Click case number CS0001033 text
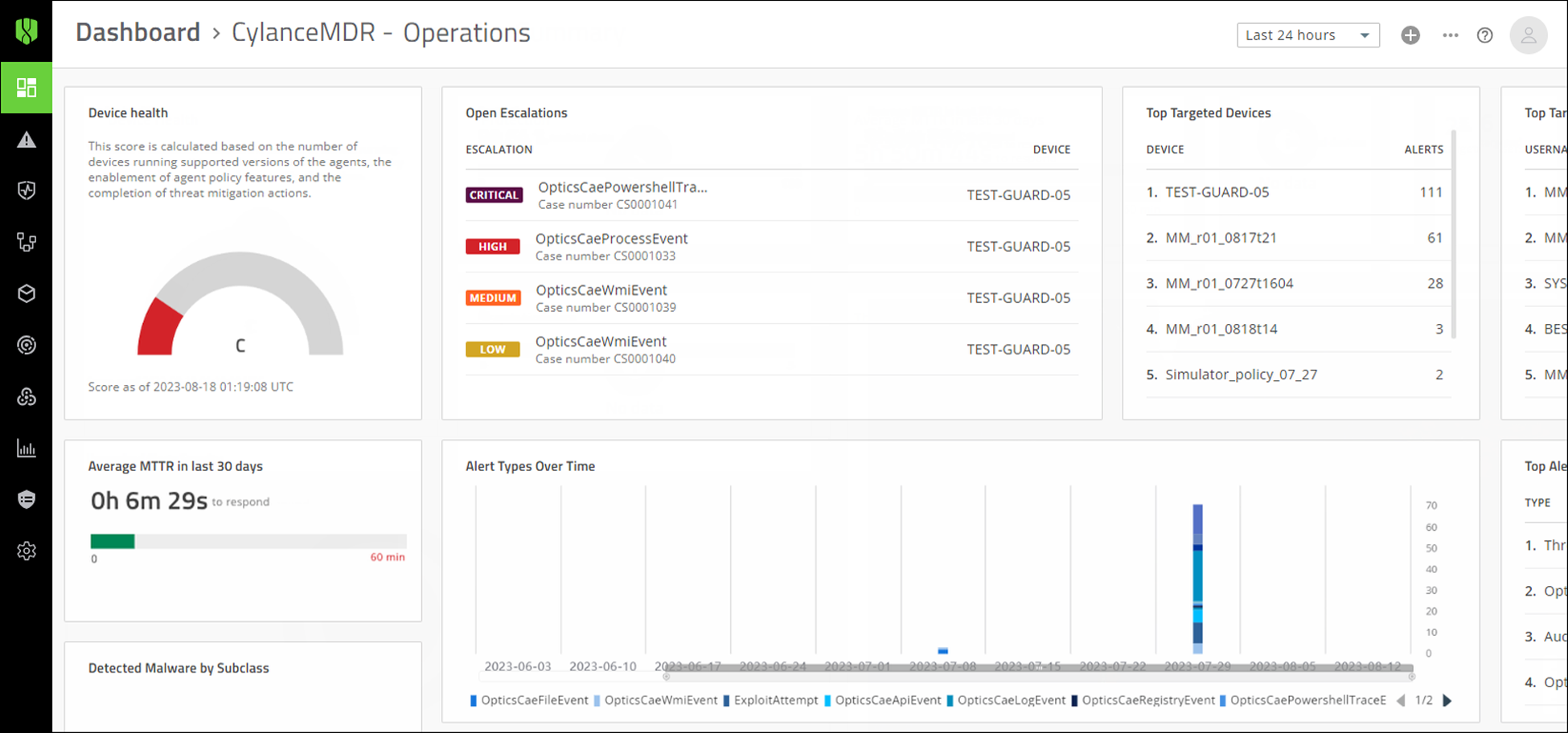The image size is (1568, 733). [605, 256]
